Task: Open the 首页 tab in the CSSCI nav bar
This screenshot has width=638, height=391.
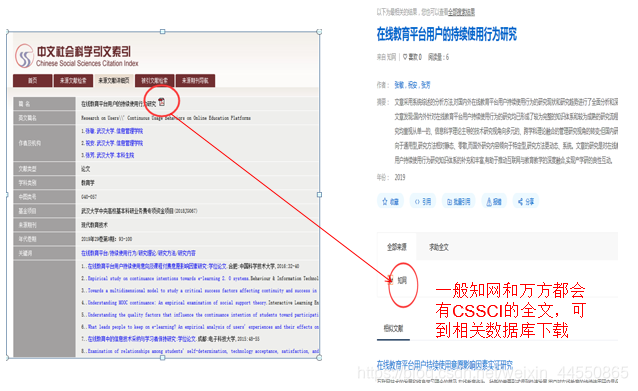Action: click(33, 81)
